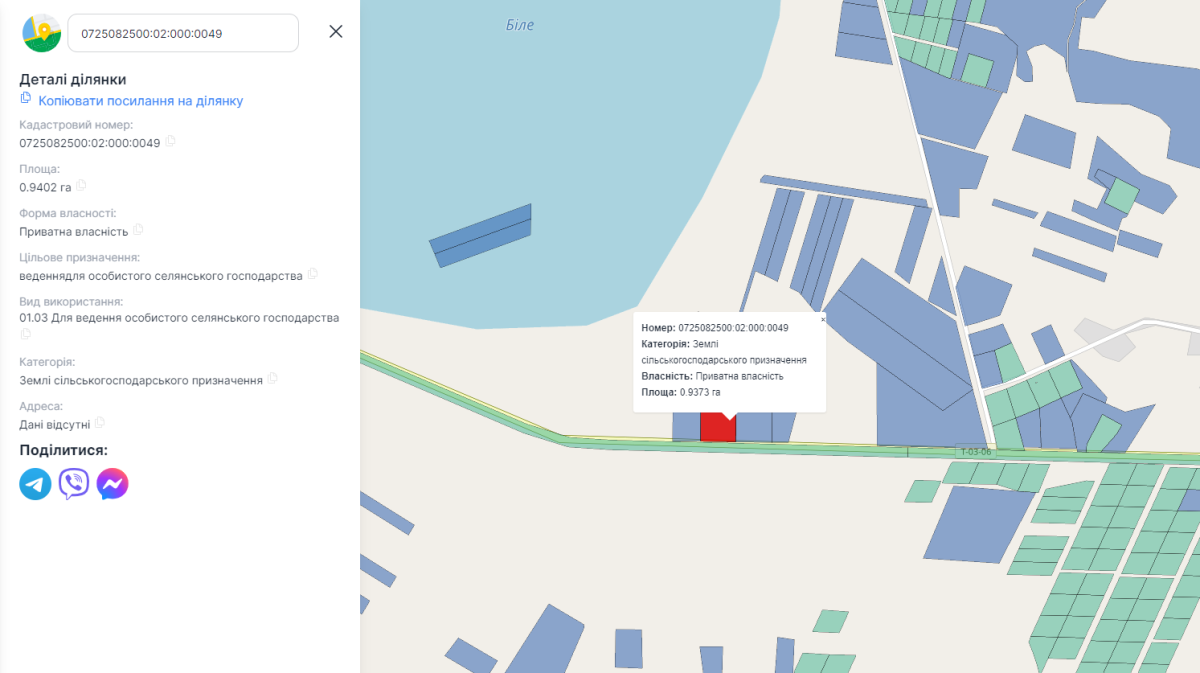Click the cadastral number search field
1200x673 pixels.
[x=183, y=33]
